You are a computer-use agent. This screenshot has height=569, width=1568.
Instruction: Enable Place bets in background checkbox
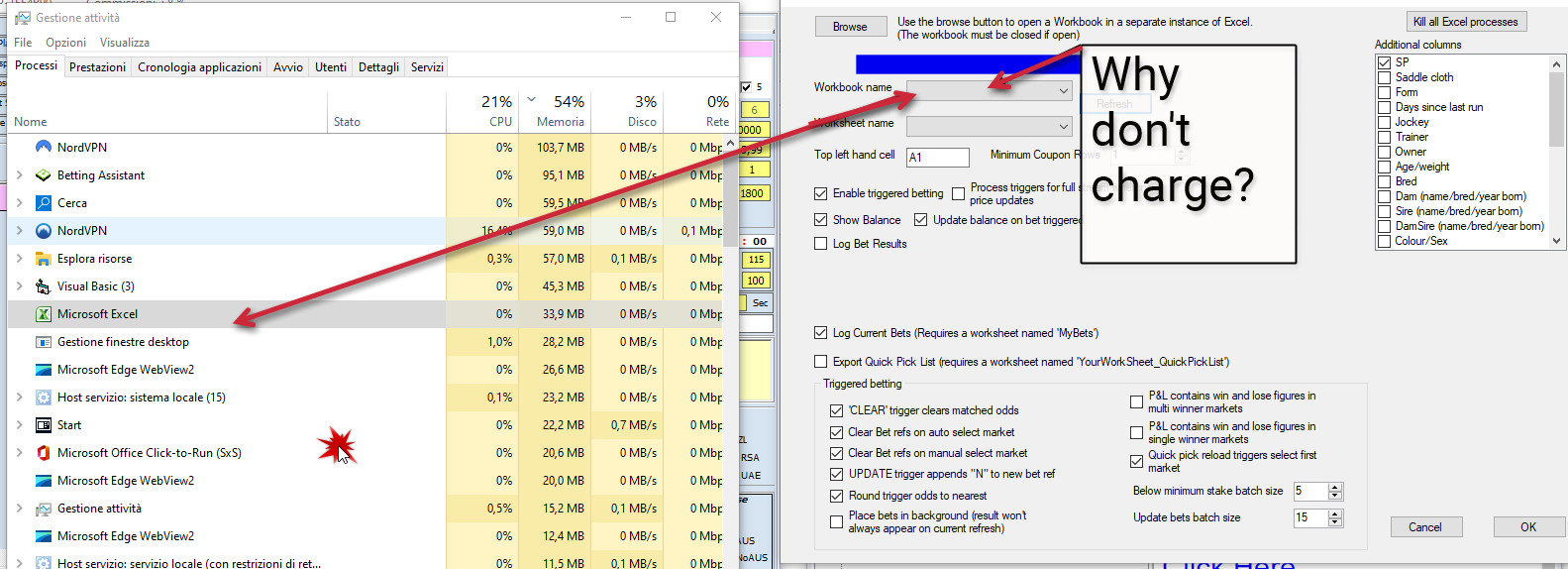tap(836, 521)
